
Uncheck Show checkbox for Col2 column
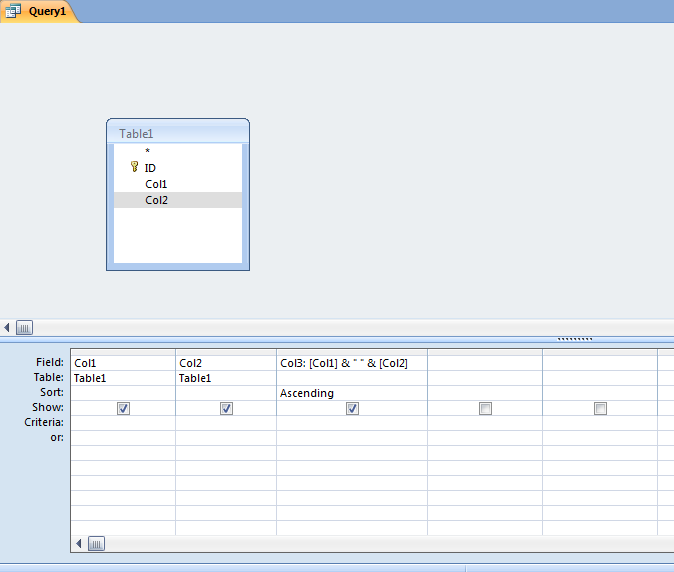pyautogui.click(x=227, y=408)
